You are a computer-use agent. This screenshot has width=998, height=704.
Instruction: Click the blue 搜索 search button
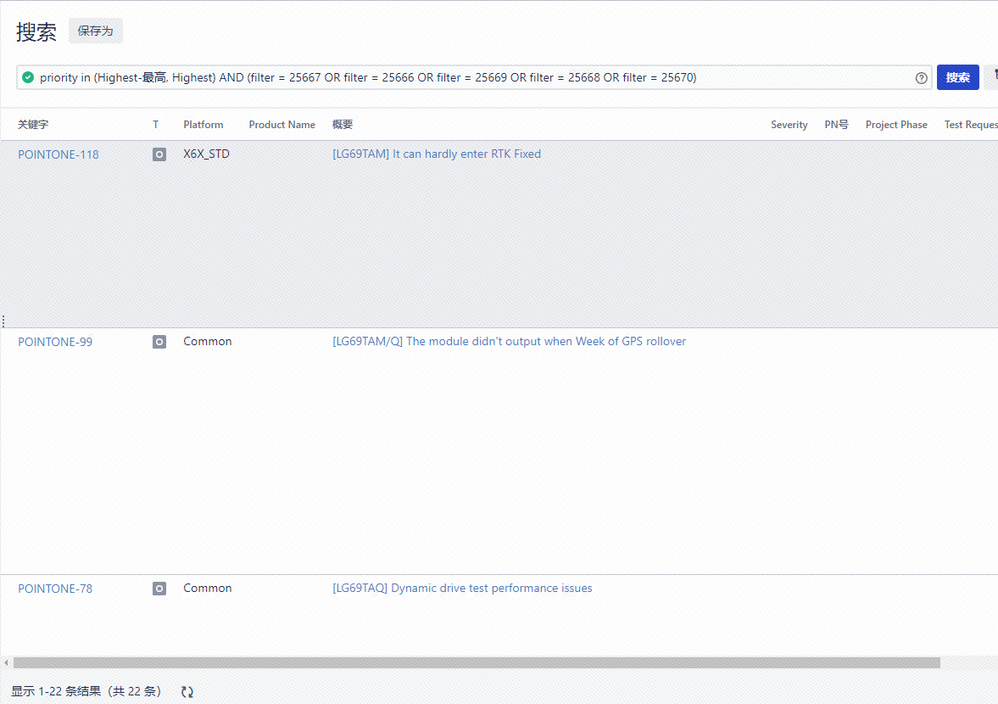click(x=957, y=77)
